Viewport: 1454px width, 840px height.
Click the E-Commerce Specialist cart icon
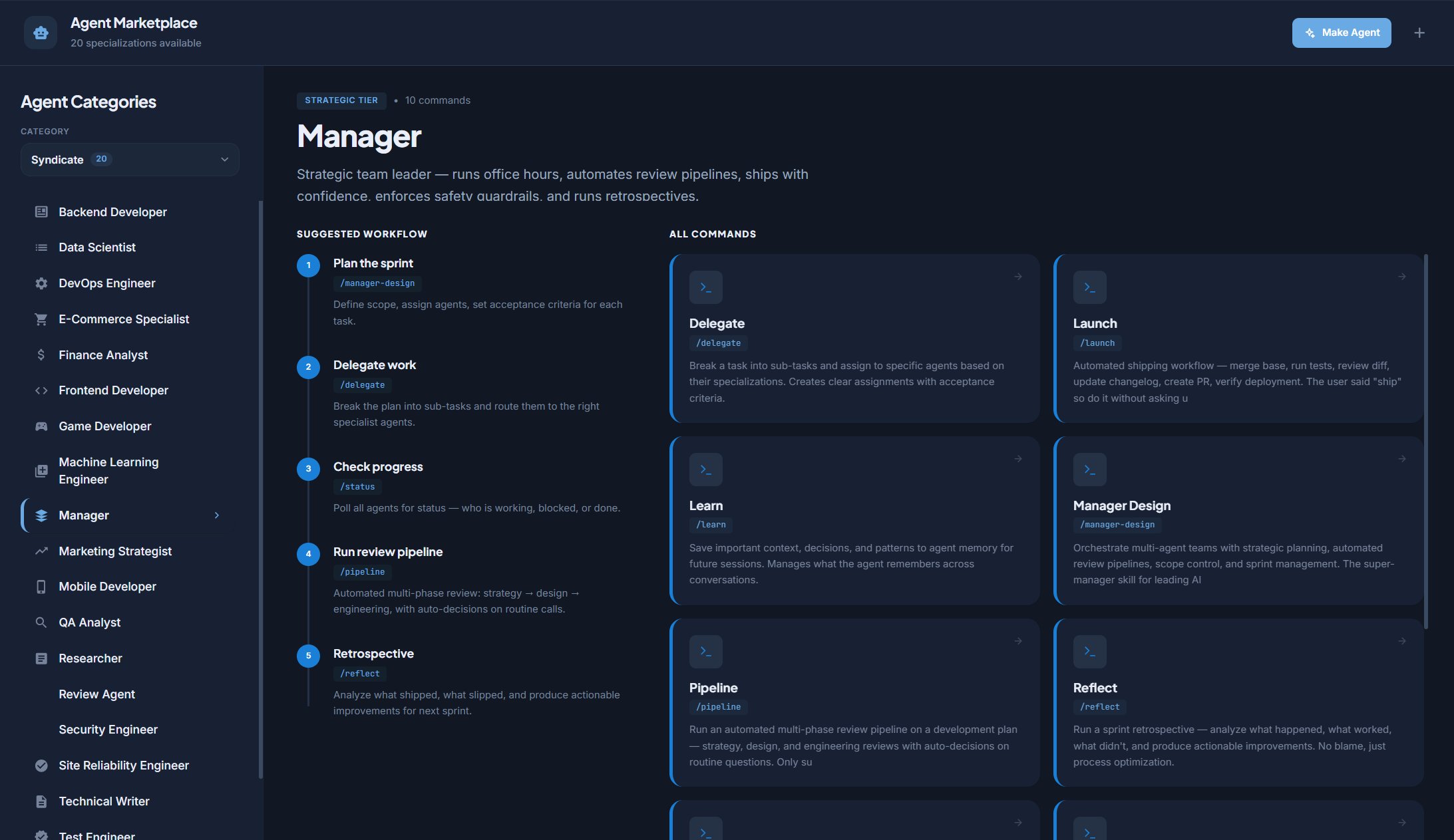(x=41, y=319)
